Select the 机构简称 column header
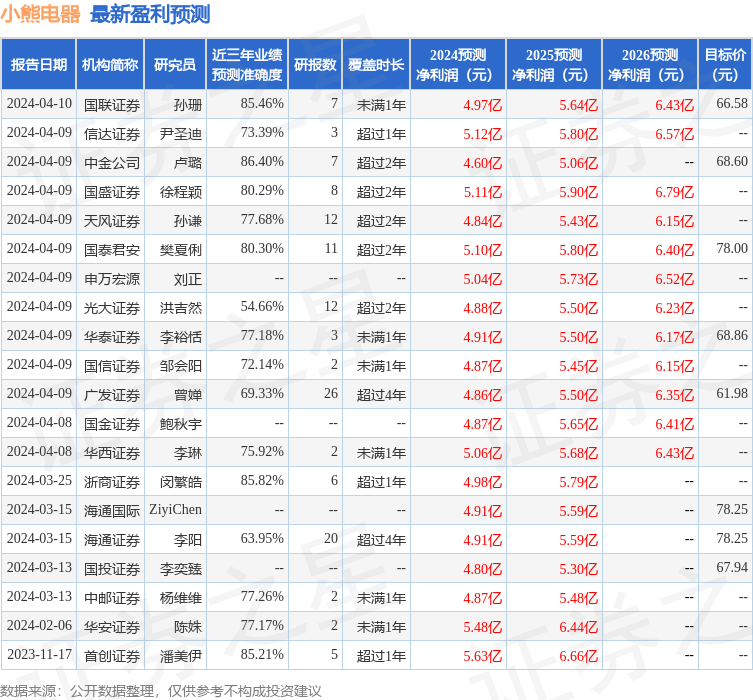This screenshot has height=700, width=753. [x=110, y=64]
